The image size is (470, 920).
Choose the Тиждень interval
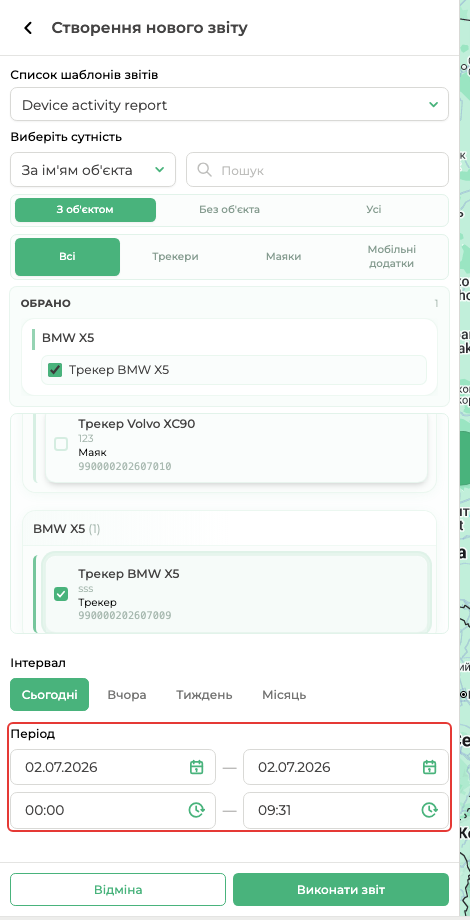tap(204, 695)
